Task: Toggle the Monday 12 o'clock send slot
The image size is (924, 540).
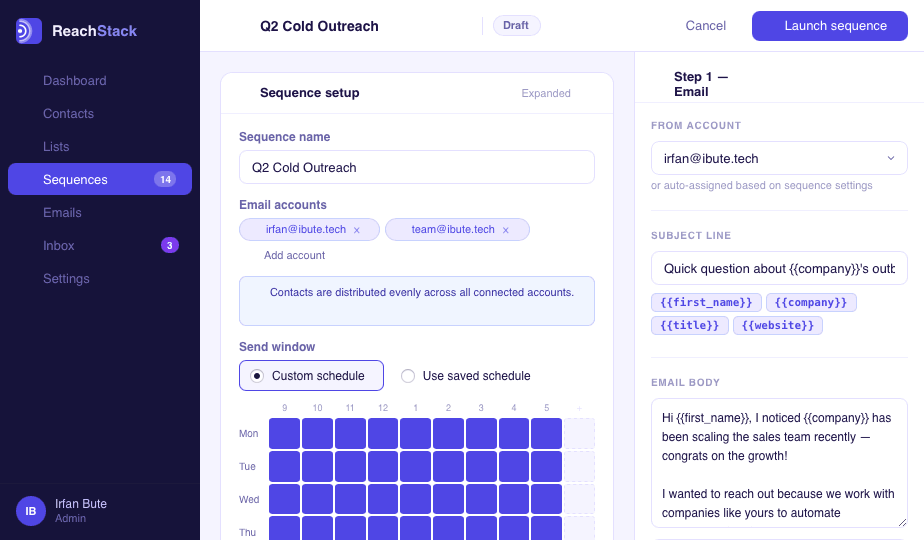Action: 383,433
